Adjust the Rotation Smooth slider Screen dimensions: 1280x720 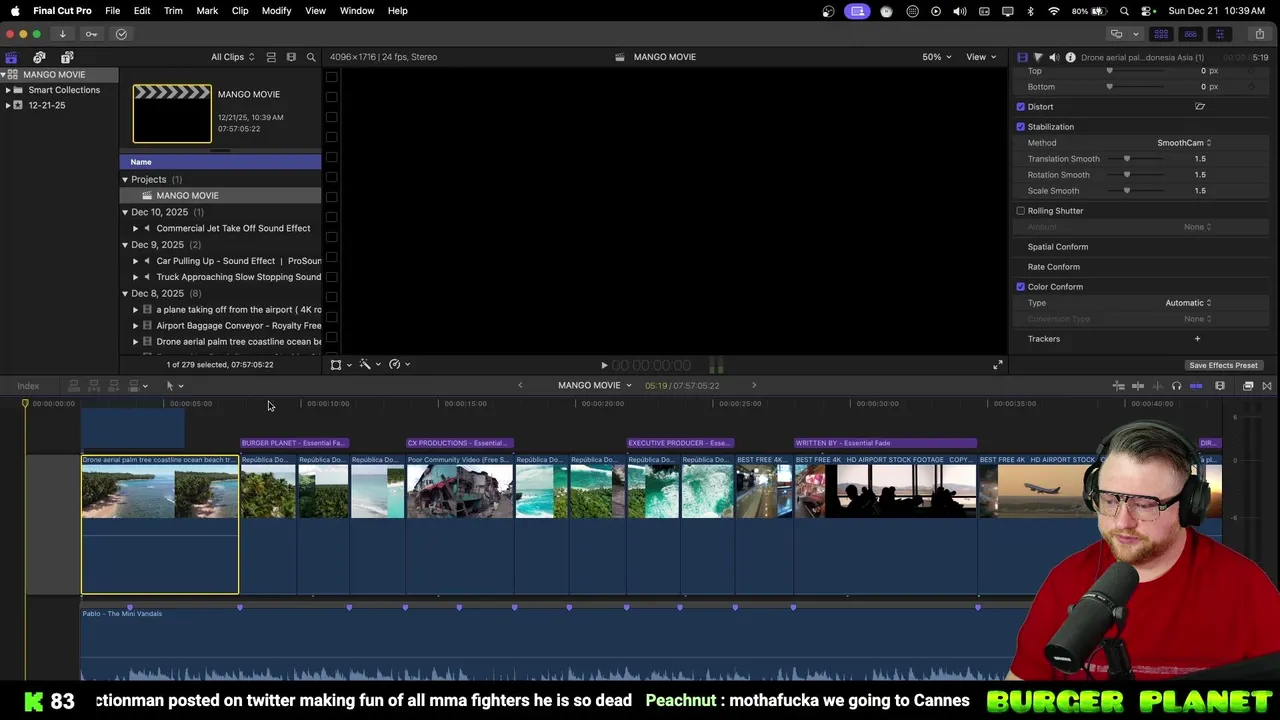[1135, 175]
